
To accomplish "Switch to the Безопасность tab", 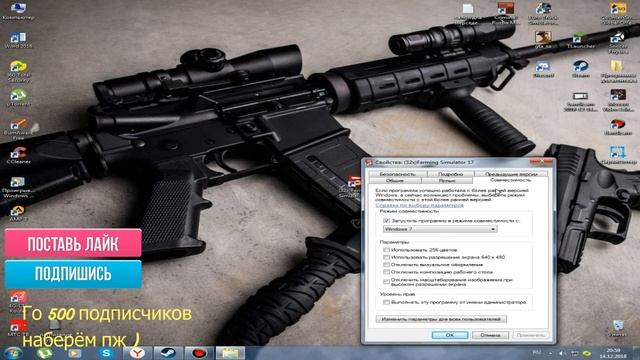I will tap(398, 174).
